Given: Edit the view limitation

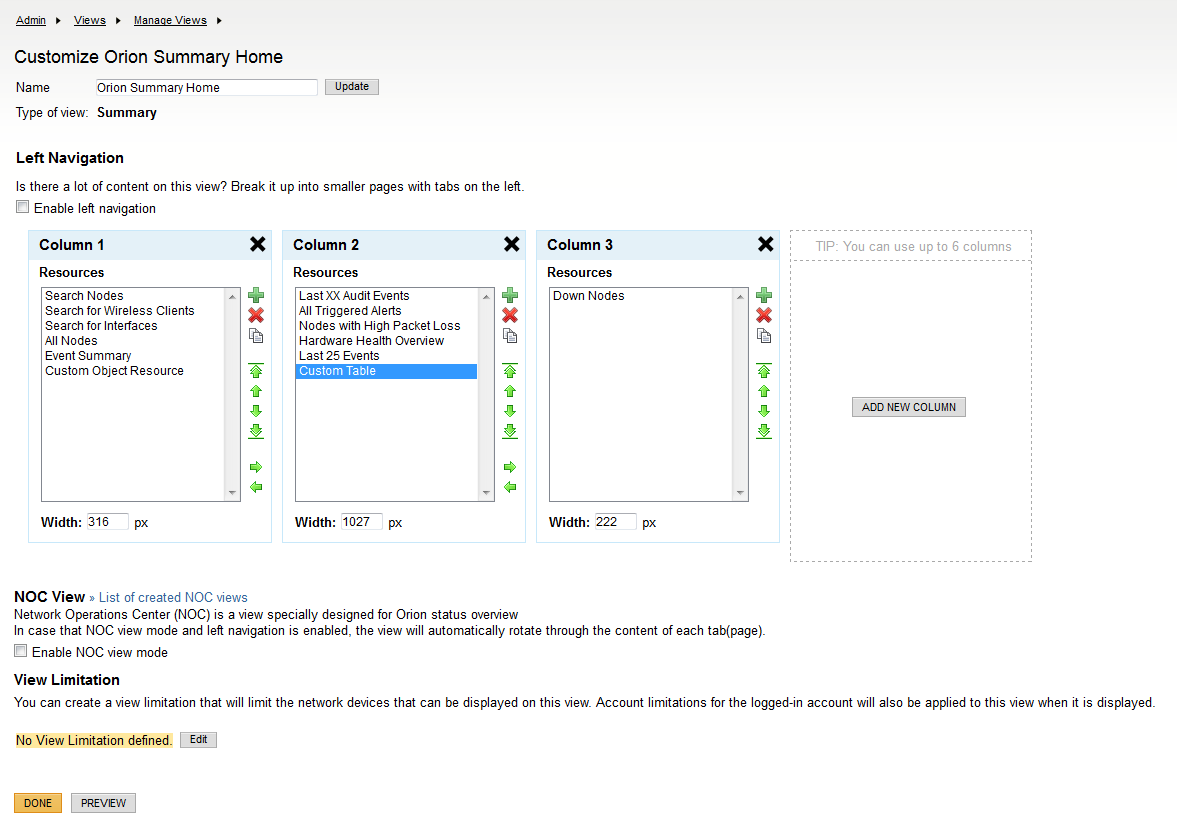Looking at the screenshot, I should [x=198, y=740].
